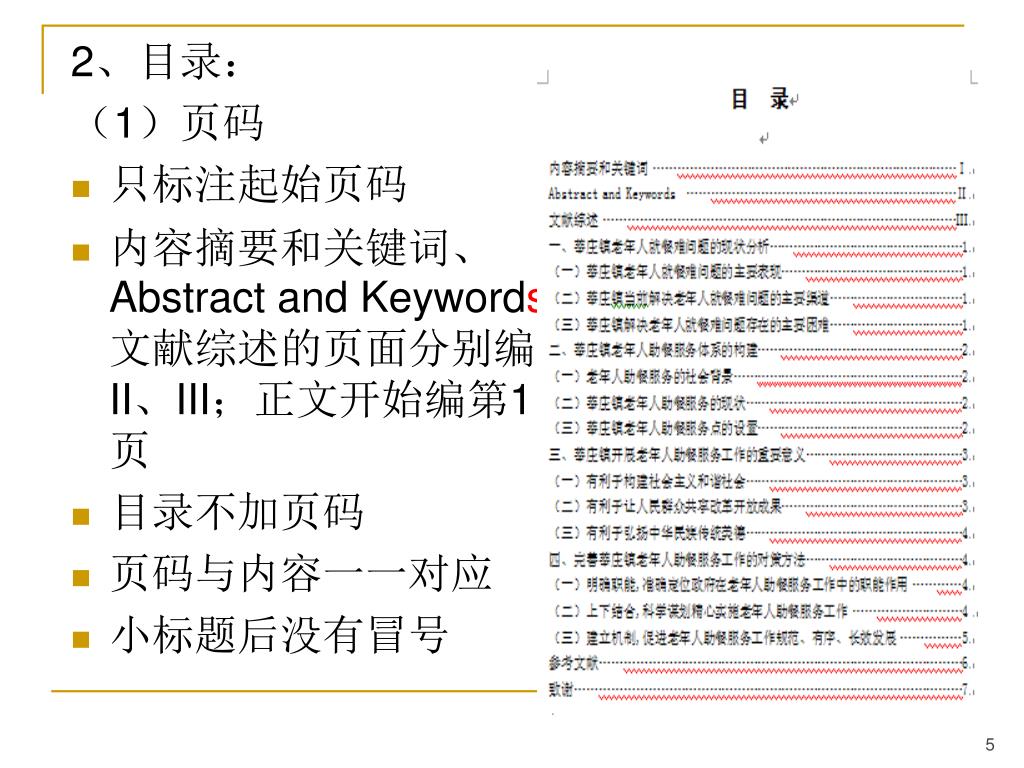
Task: Select TOC entry starting '(三)建立机制,促进老年人助餐'
Action: coord(725,638)
